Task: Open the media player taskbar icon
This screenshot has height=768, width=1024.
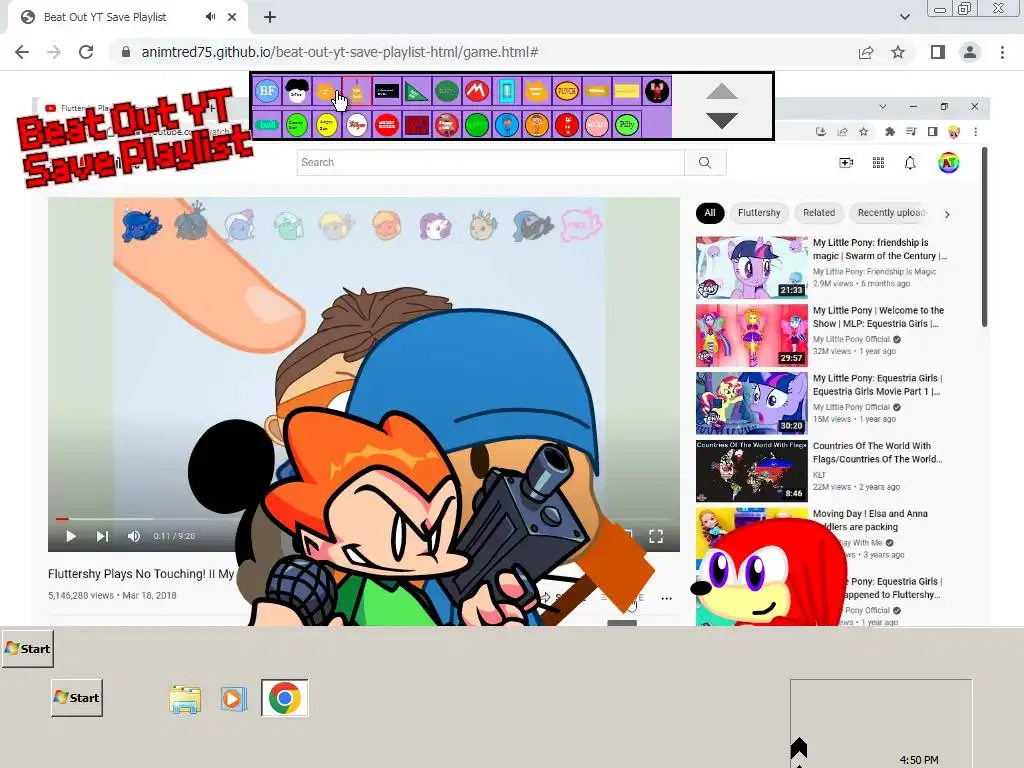Action: coord(233,699)
